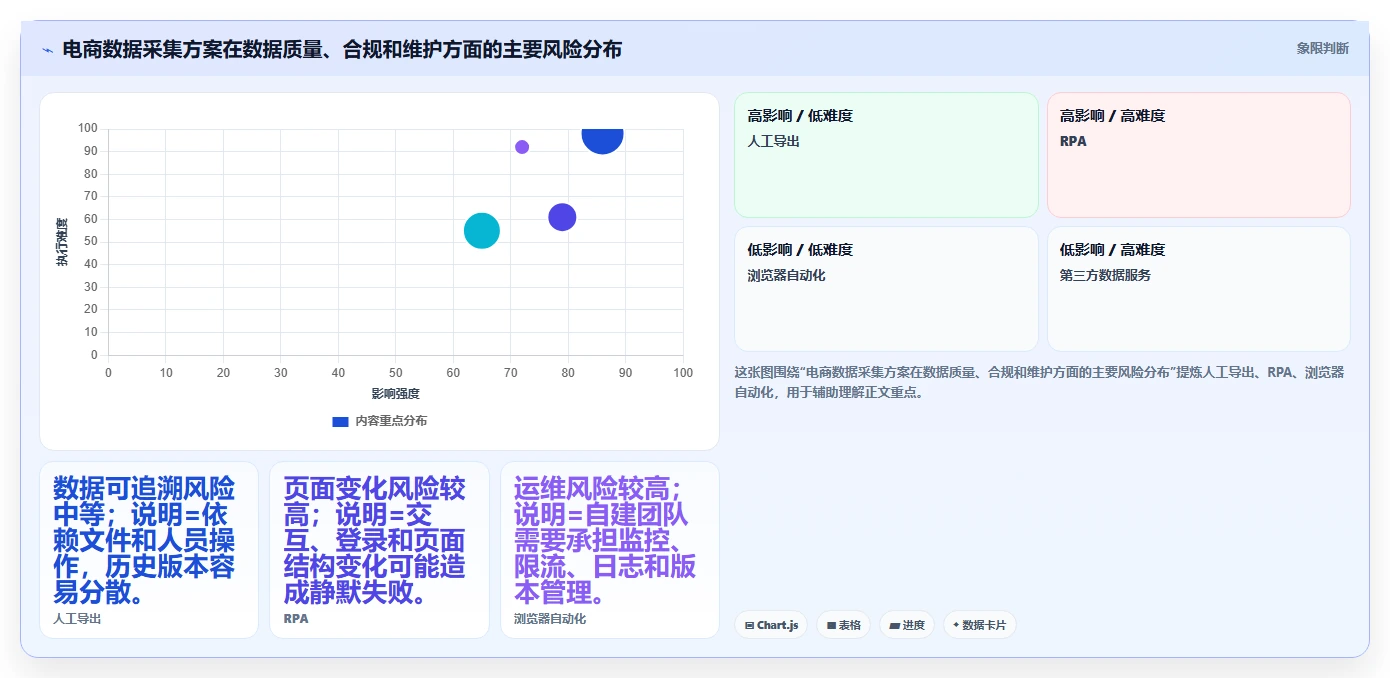
Task: Click the summary paragraph starting 这张图围绕
Action: pos(1040,382)
